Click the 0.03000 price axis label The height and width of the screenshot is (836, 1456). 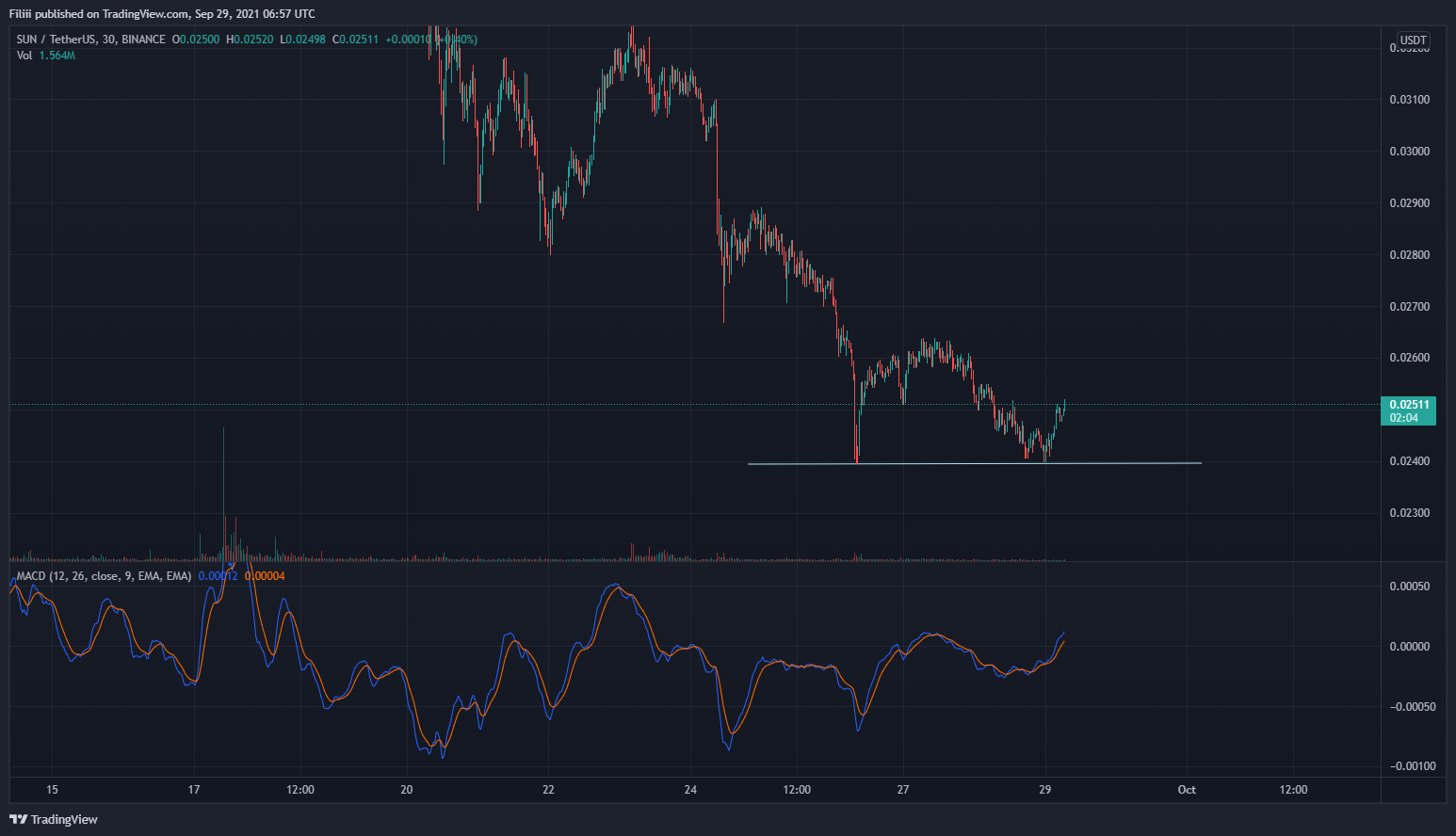(x=1409, y=152)
